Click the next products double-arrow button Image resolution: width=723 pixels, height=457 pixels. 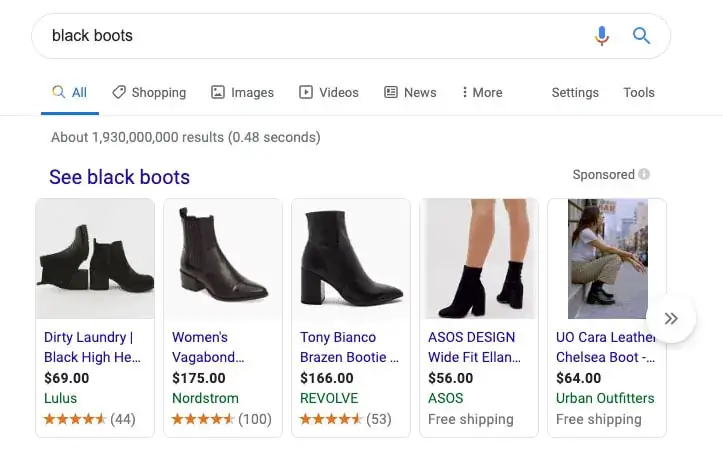tap(671, 318)
